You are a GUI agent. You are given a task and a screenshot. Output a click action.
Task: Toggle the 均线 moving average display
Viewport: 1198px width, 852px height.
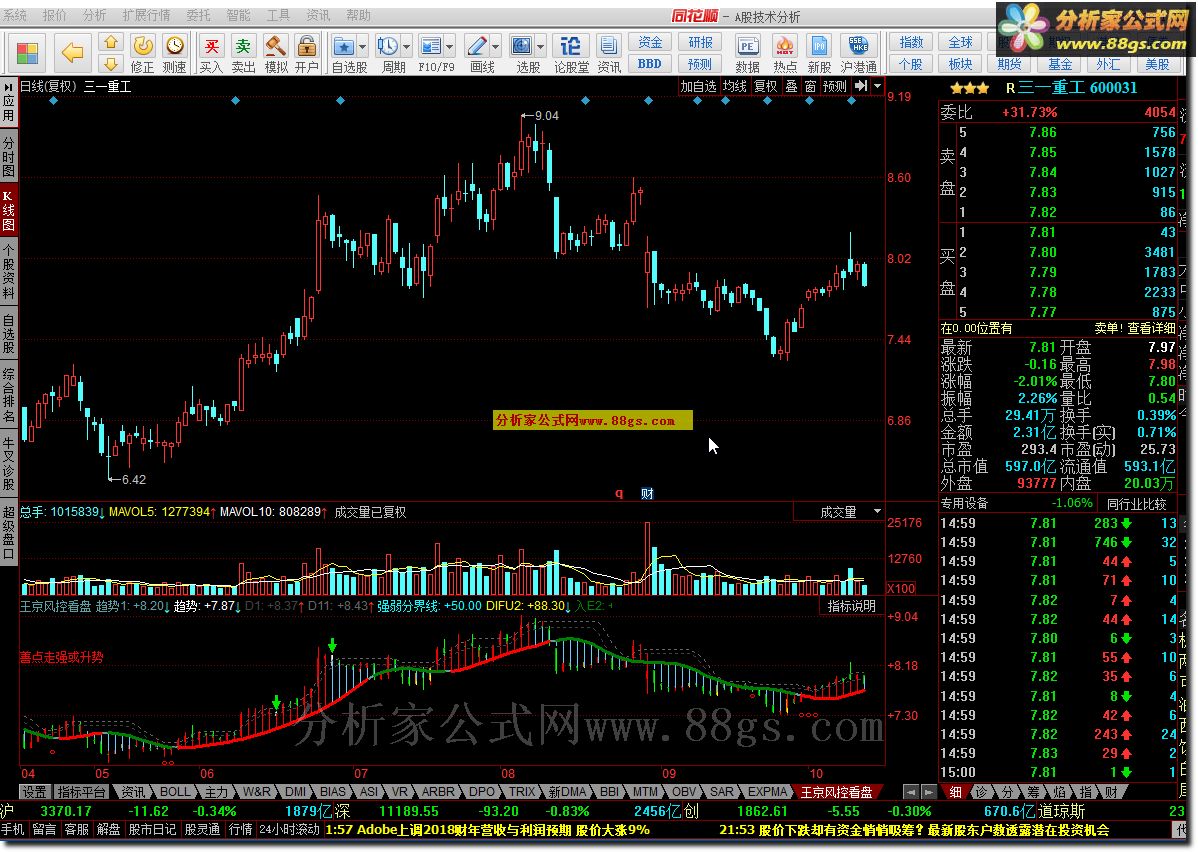734,86
